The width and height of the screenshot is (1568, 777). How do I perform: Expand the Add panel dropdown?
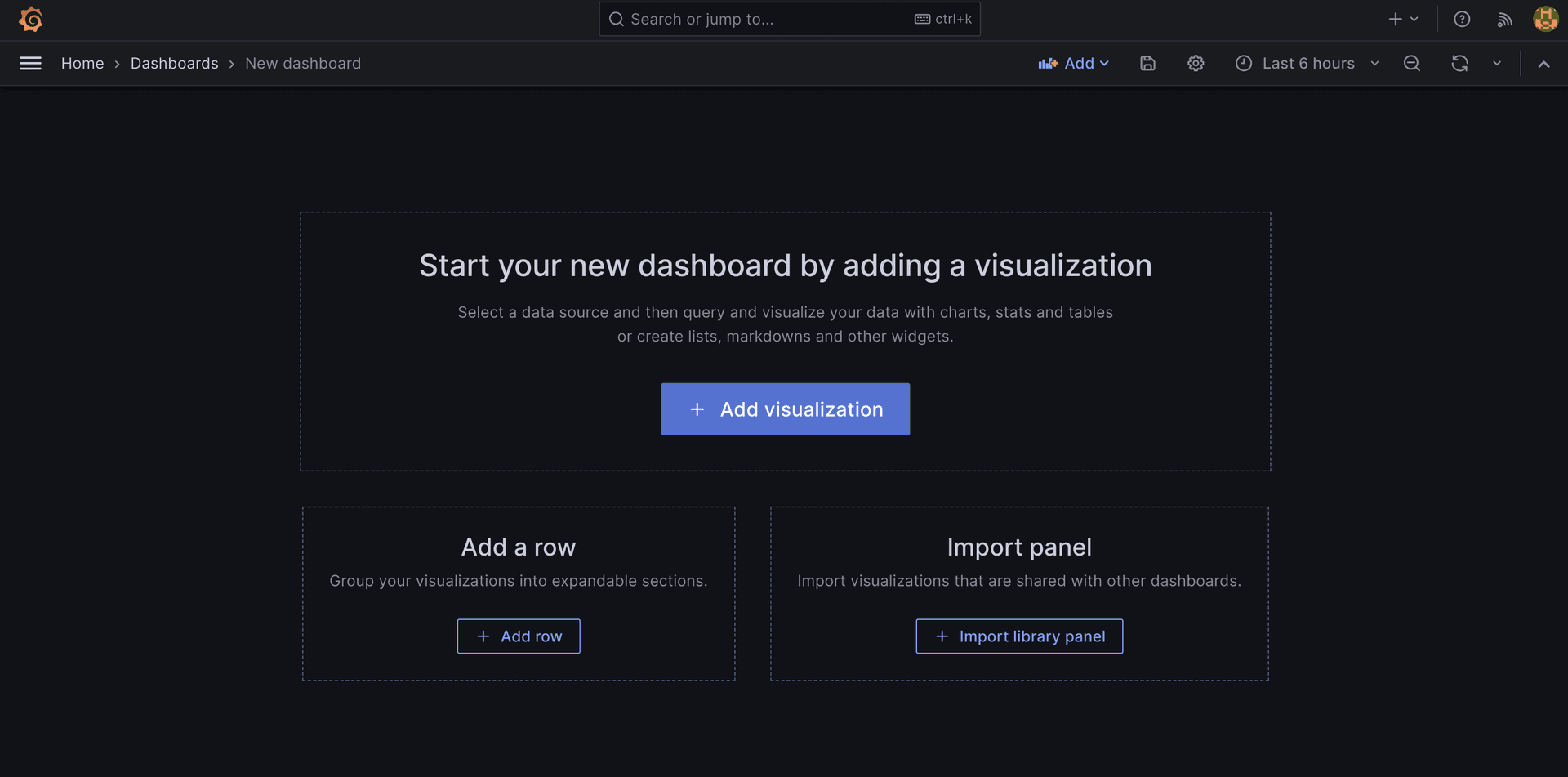pos(1074,64)
